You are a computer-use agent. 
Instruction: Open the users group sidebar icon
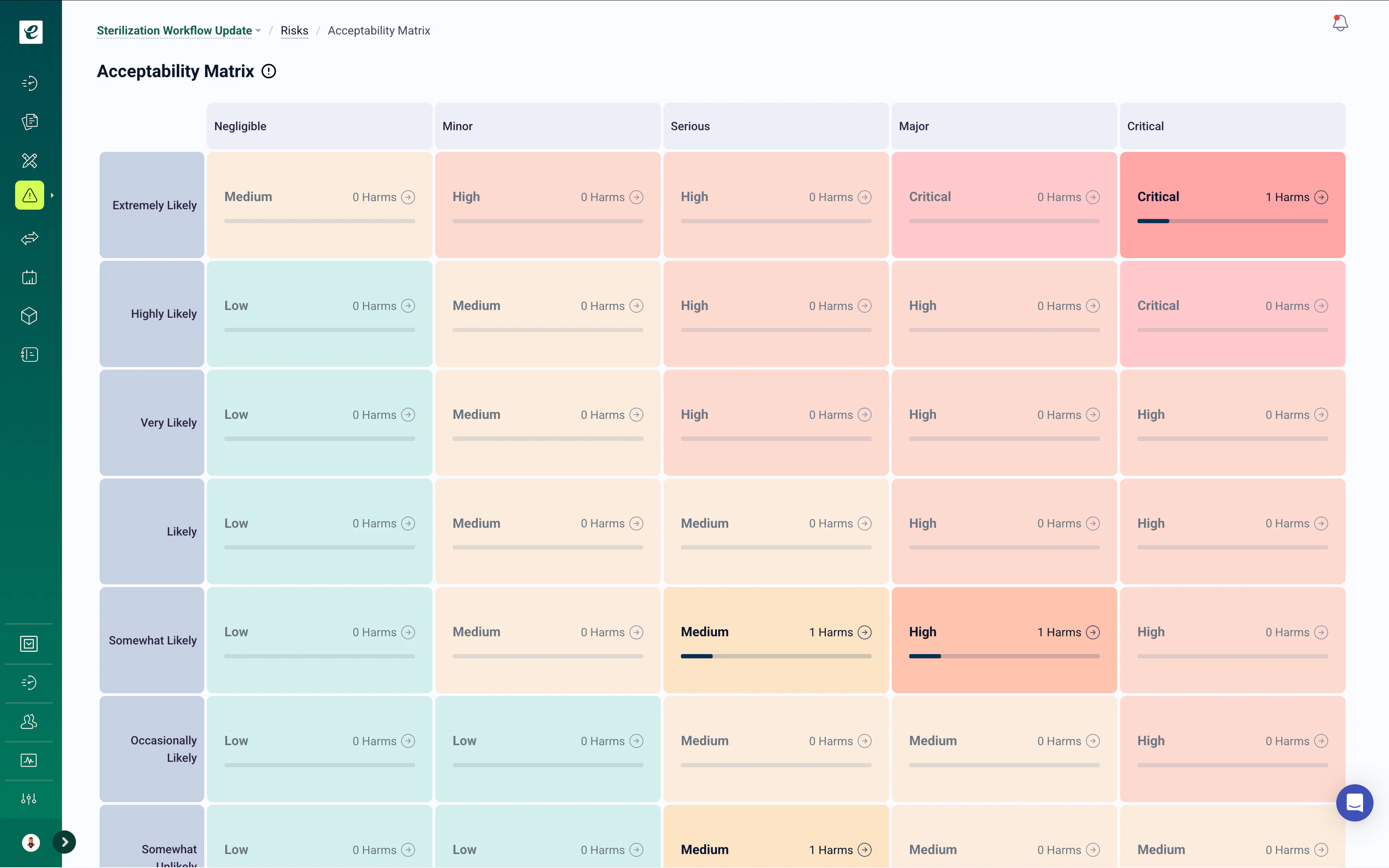coord(29,721)
